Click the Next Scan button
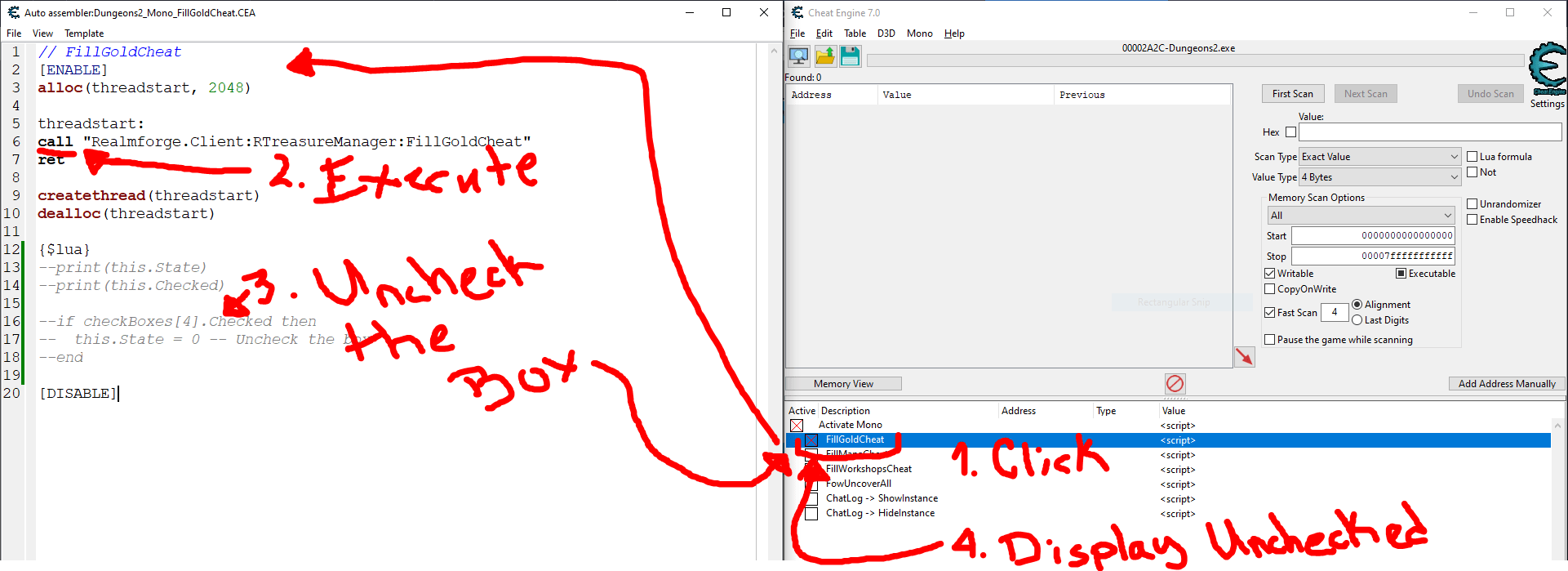The width and height of the screenshot is (1568, 571). 1366,94
